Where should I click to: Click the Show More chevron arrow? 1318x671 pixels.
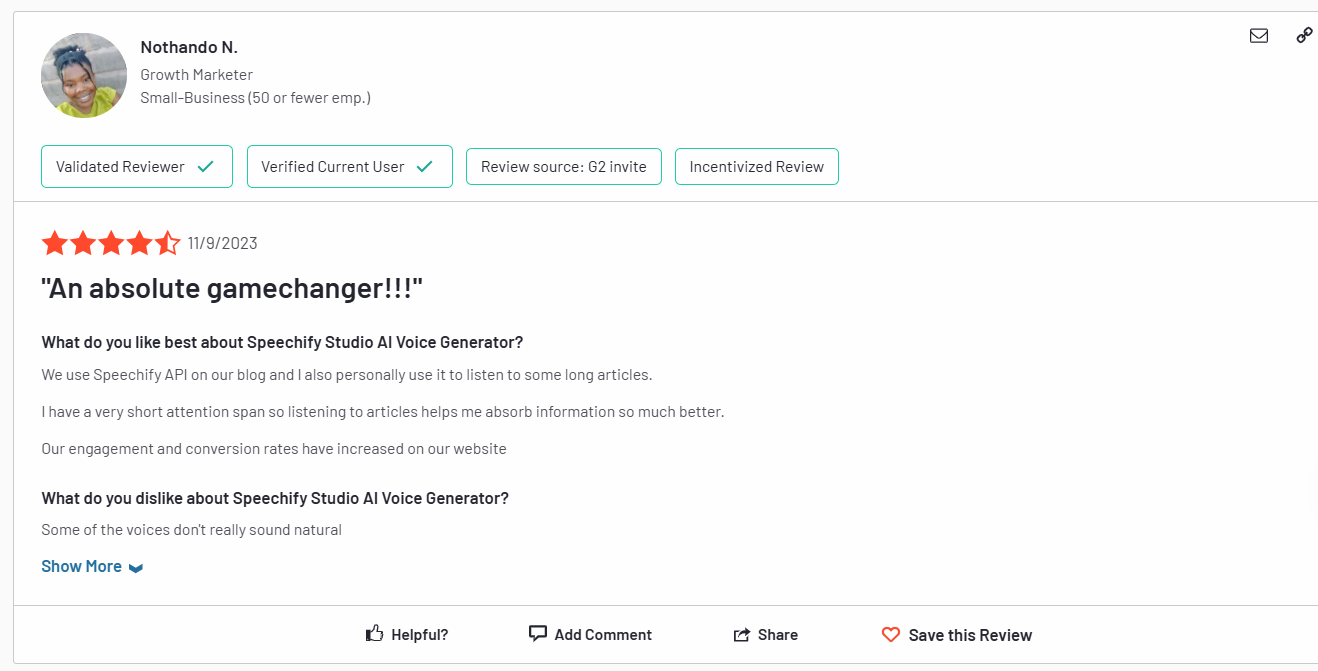pyautogui.click(x=136, y=568)
